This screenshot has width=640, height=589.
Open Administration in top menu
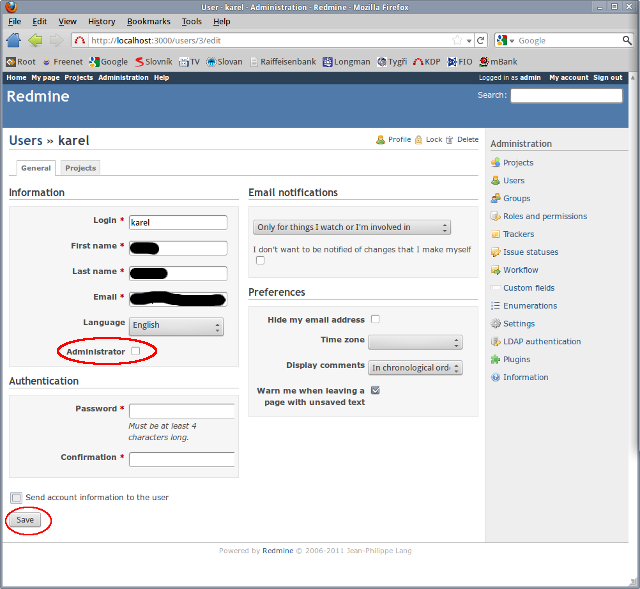click(x=123, y=78)
